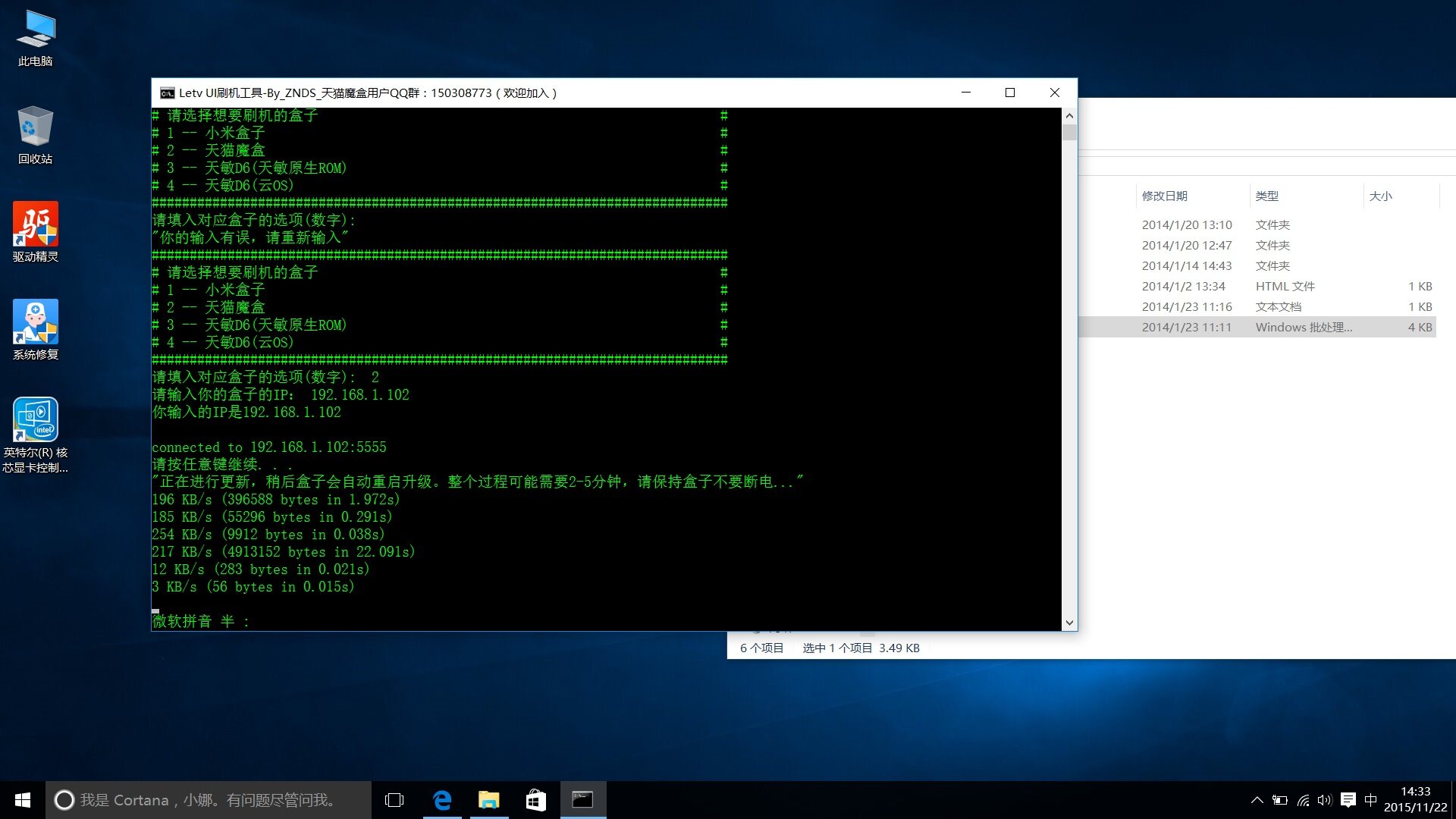Image resolution: width=1456 pixels, height=819 pixels.
Task: Open the 此电脑 desktop icon
Action: [36, 38]
